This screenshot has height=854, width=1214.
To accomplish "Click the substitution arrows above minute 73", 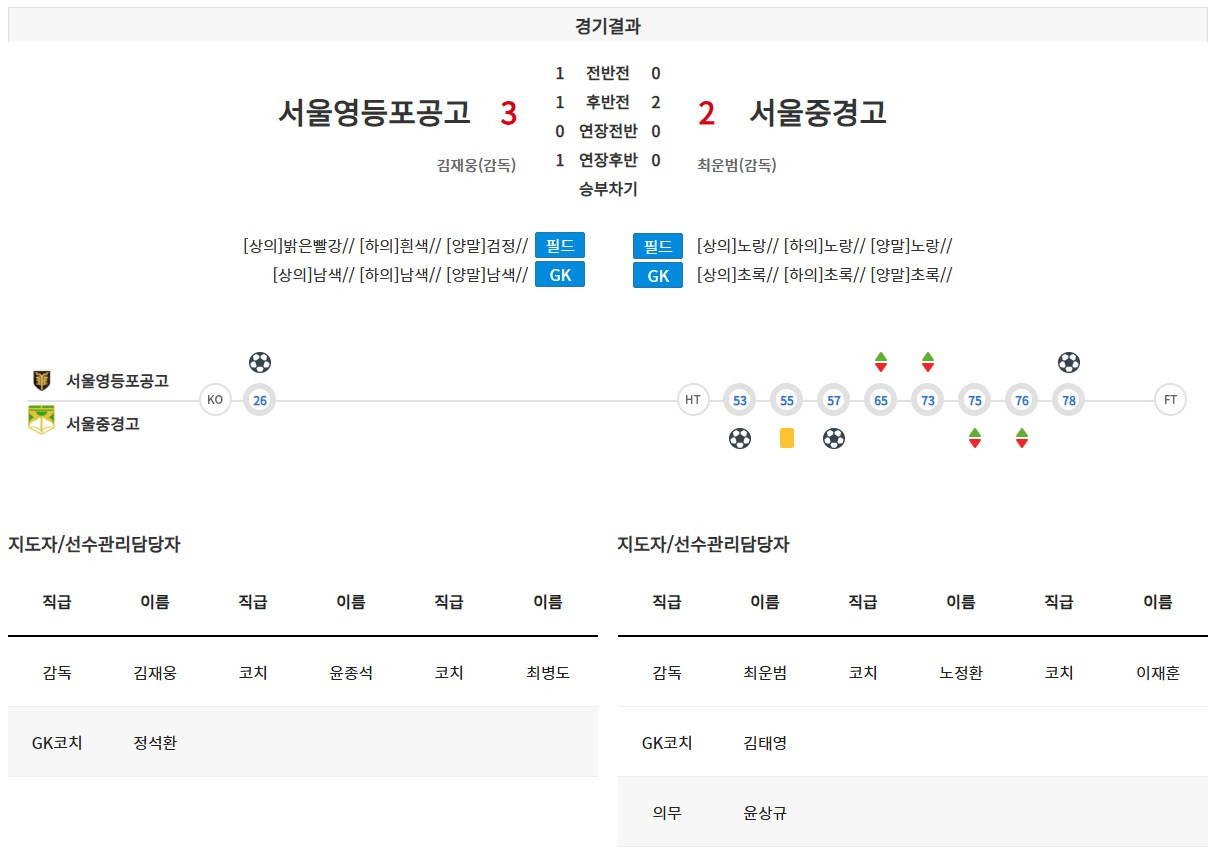I will 928,362.
